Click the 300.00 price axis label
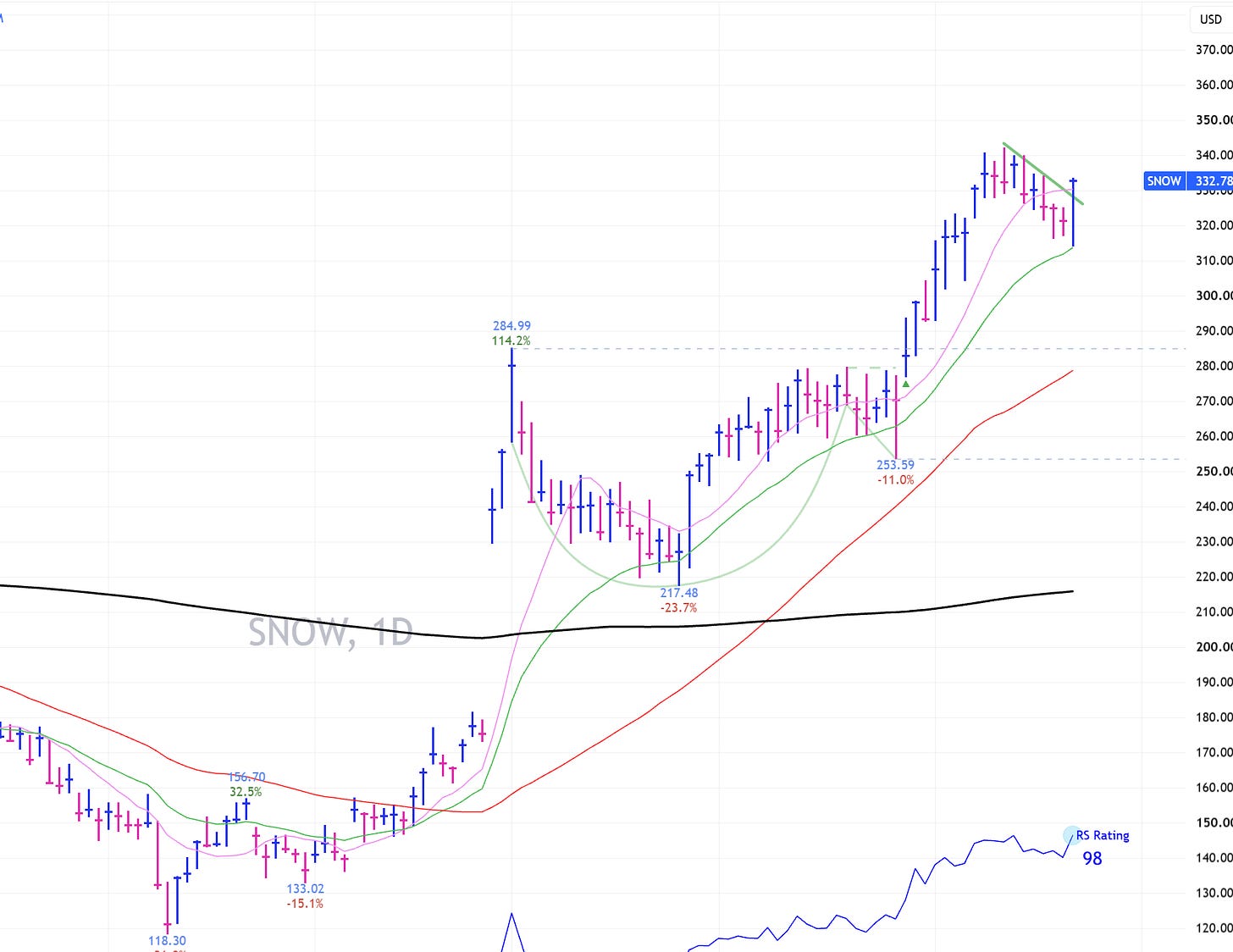1233x952 pixels. coord(1214,296)
